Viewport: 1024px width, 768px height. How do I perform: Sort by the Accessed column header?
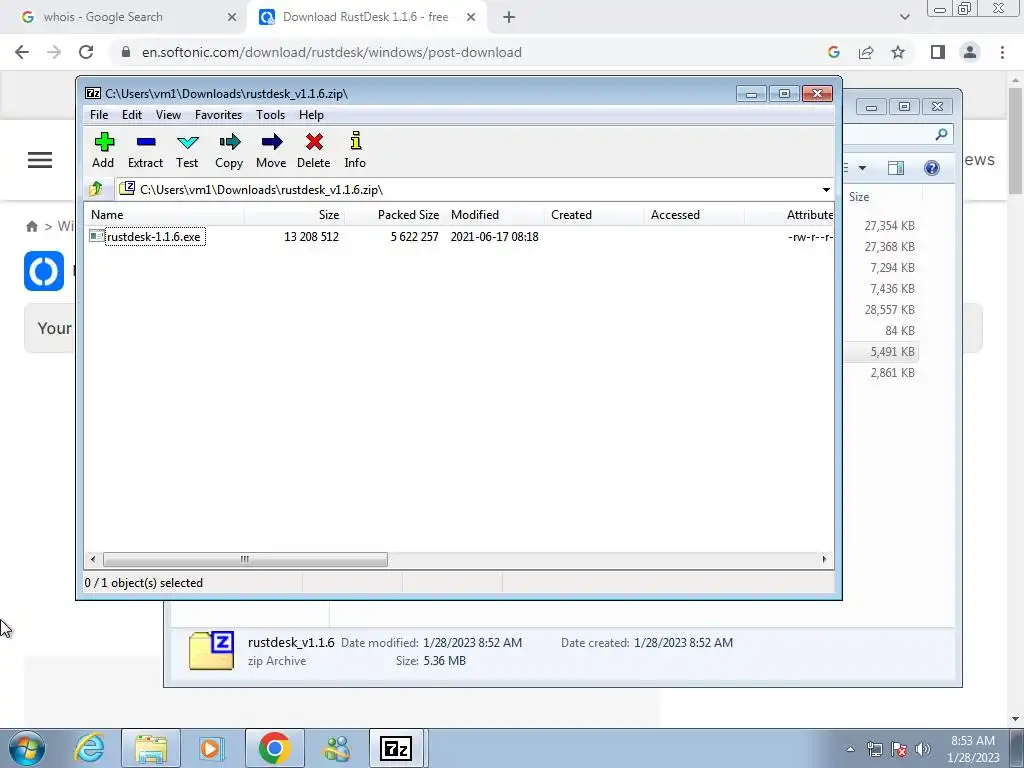695,215
